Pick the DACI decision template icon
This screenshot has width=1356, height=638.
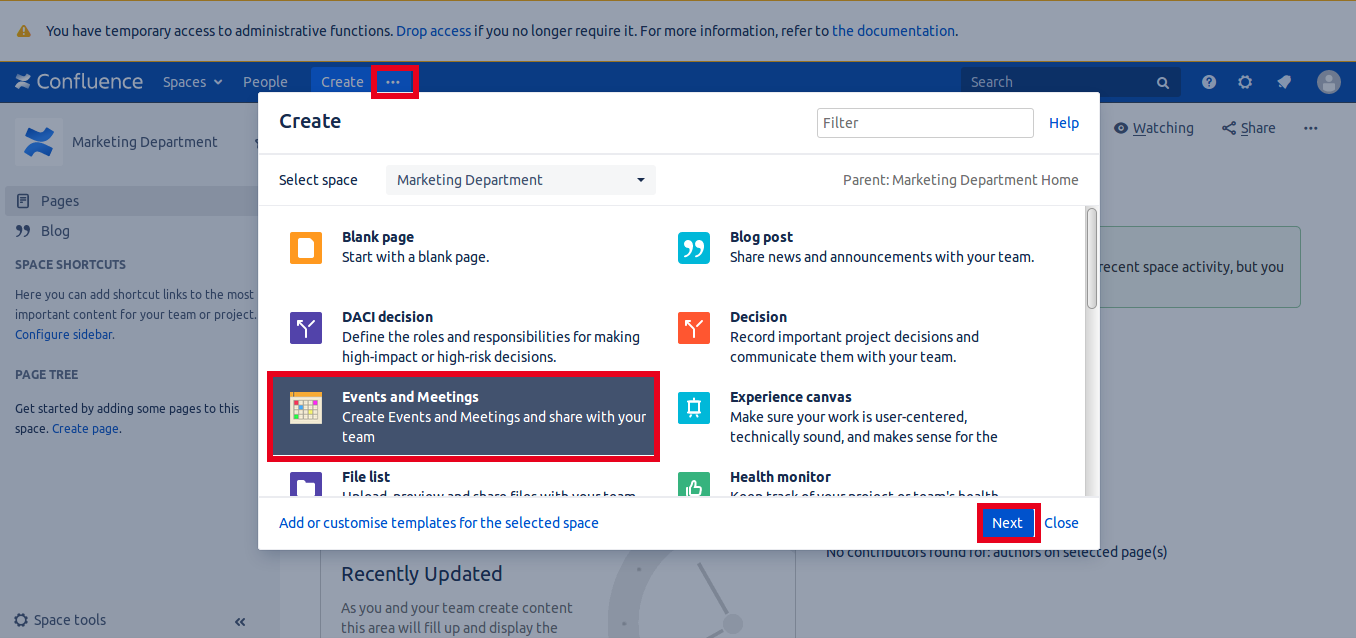click(306, 328)
